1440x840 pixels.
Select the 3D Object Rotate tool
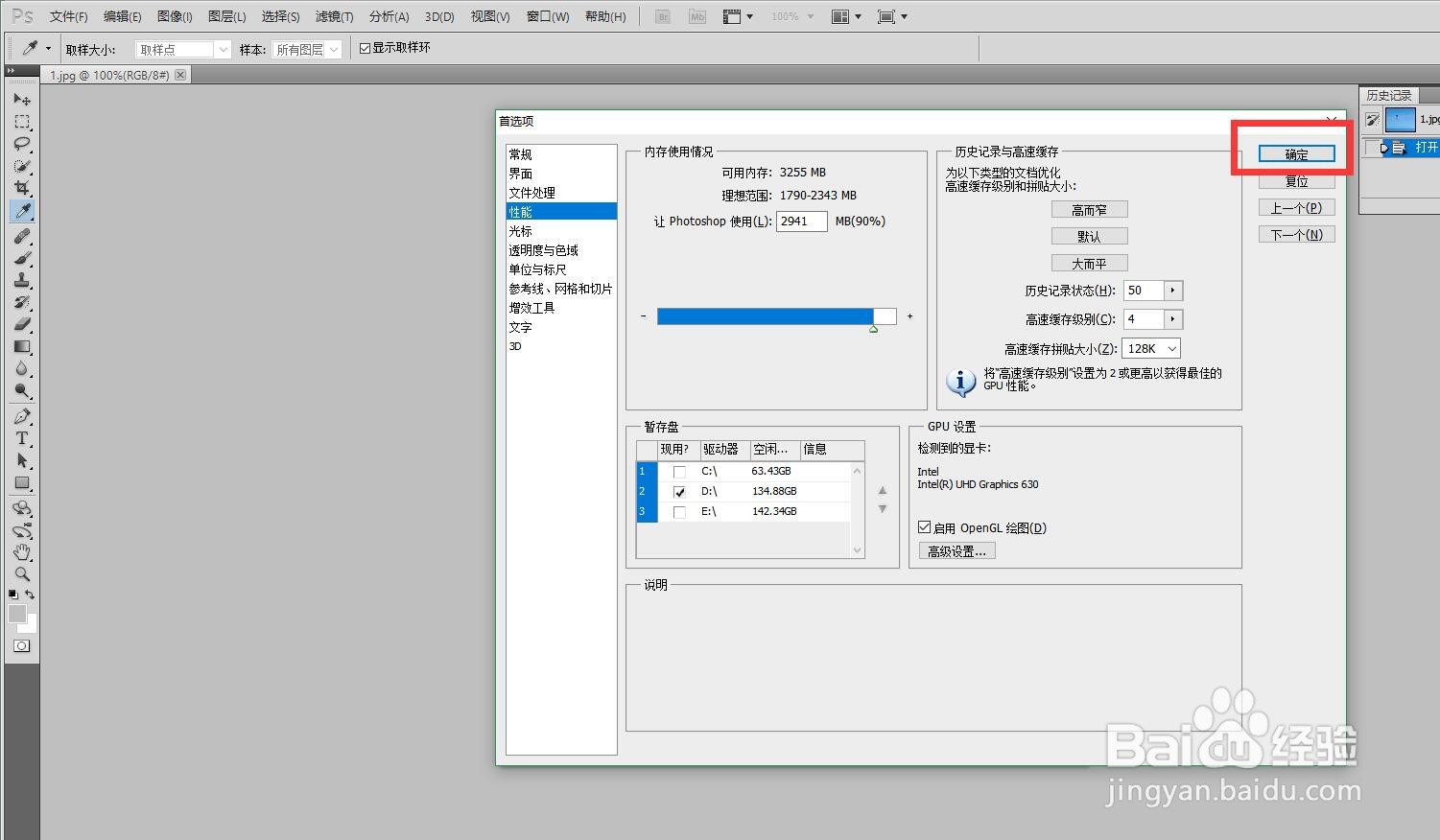click(22, 508)
